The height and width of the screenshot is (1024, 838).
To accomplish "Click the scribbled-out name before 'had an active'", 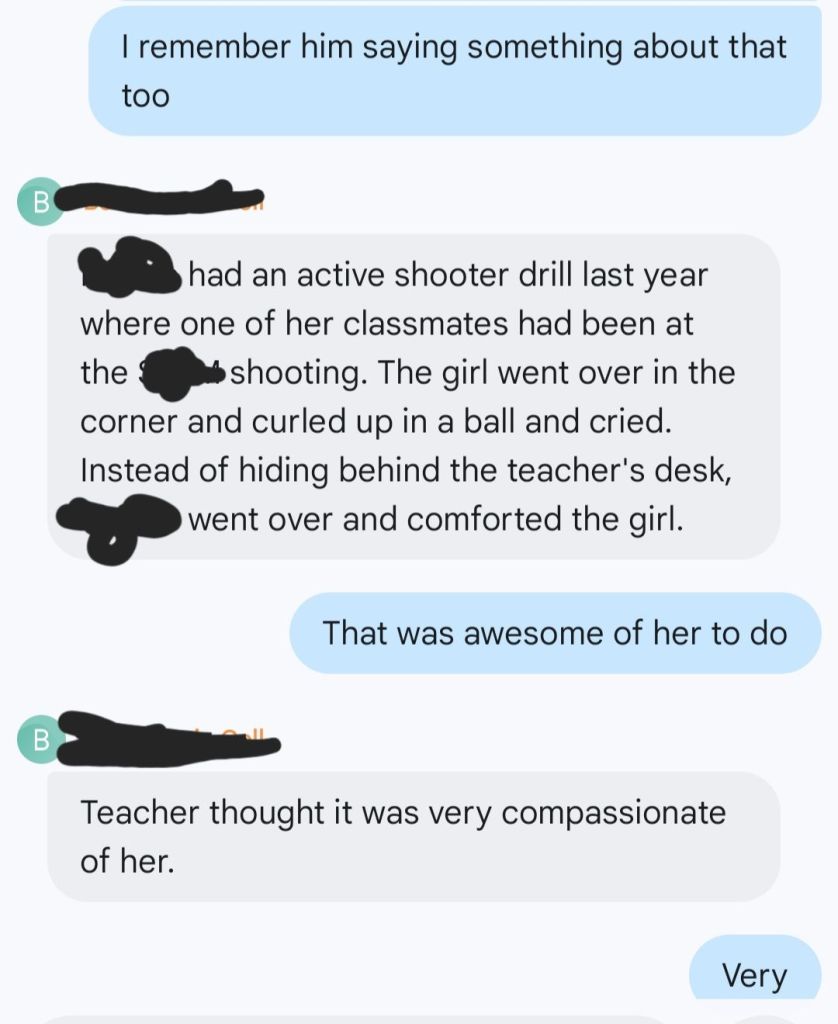I will click(129, 265).
